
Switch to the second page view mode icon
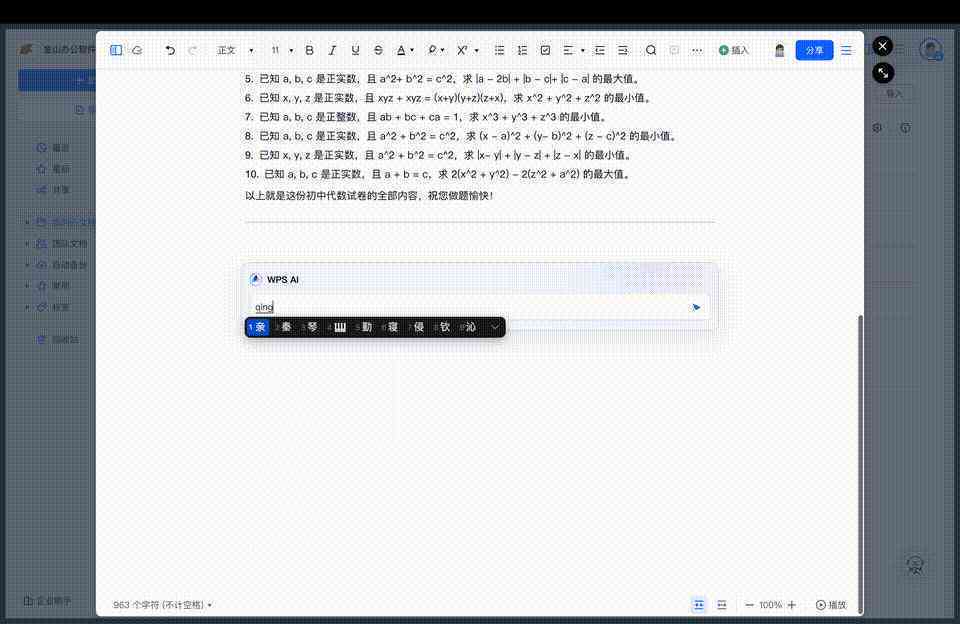(722, 604)
